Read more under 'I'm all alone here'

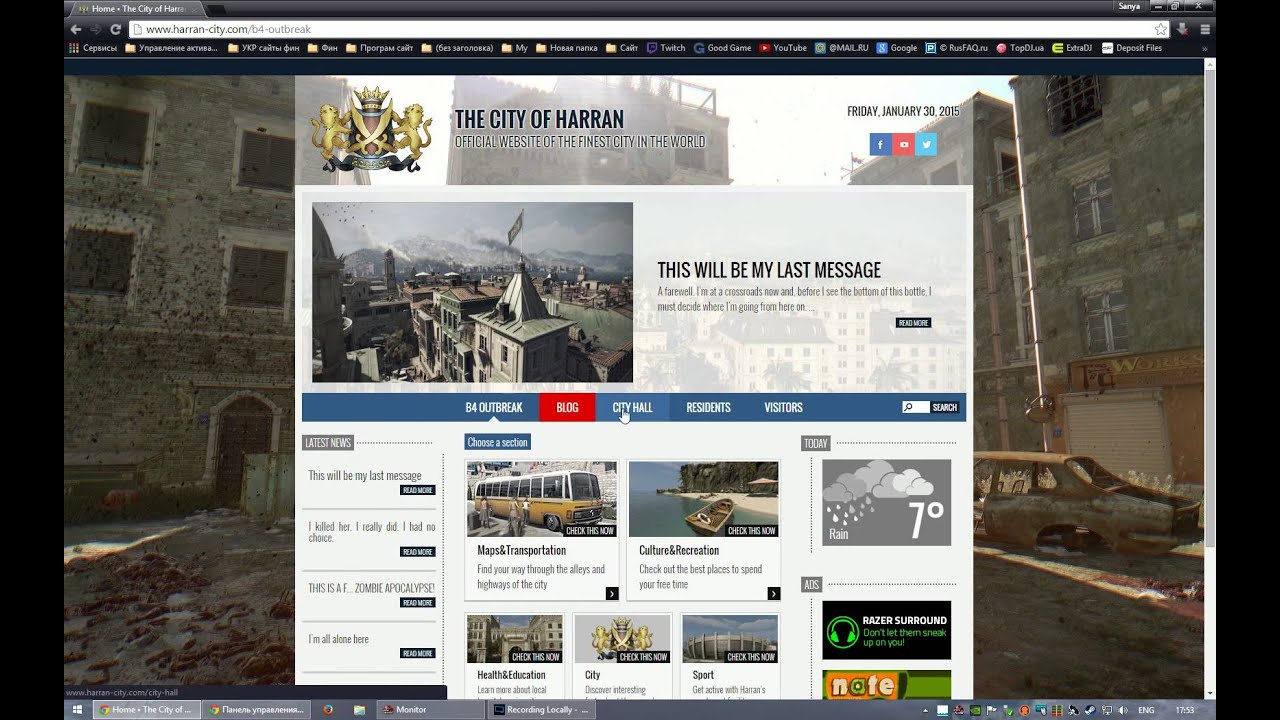(418, 653)
